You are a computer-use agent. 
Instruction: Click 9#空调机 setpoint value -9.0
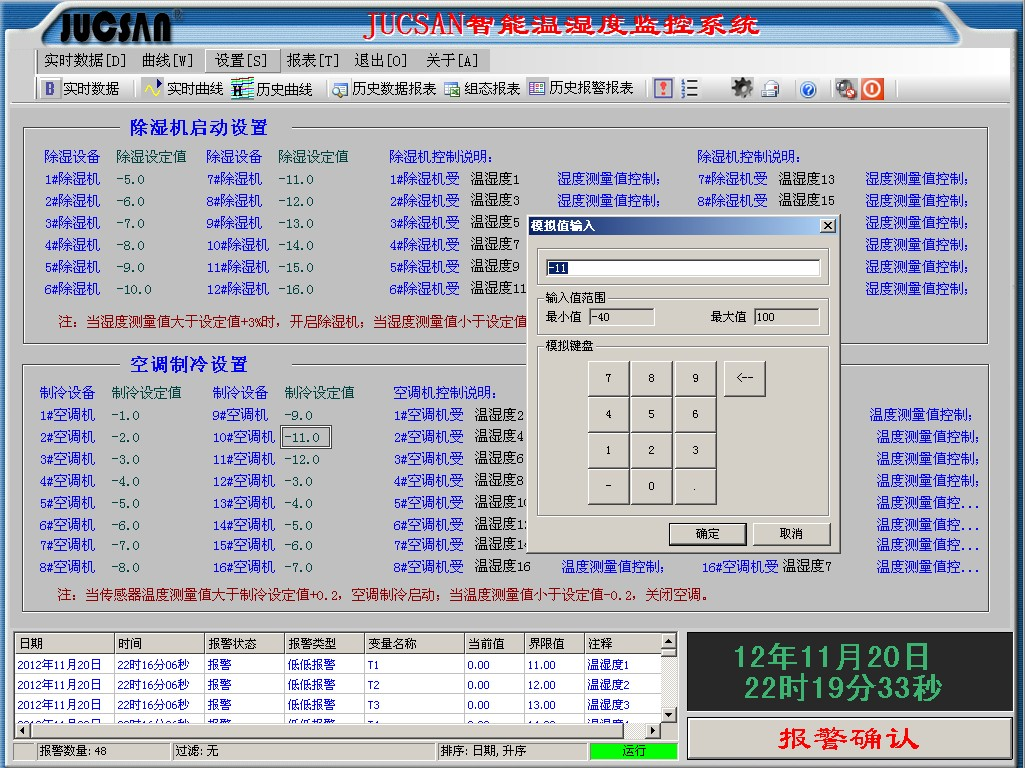298,415
